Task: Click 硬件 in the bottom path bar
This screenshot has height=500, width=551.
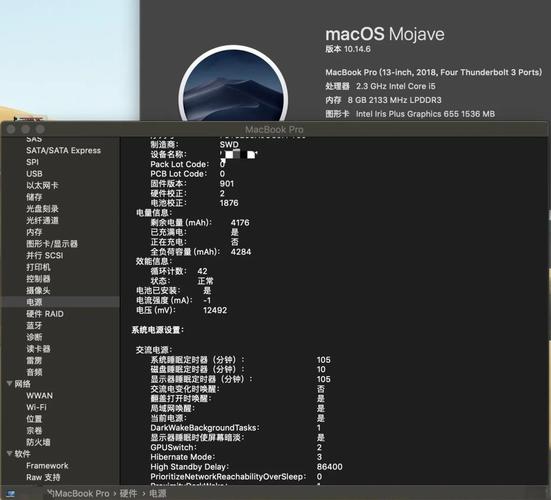Action: (128, 494)
